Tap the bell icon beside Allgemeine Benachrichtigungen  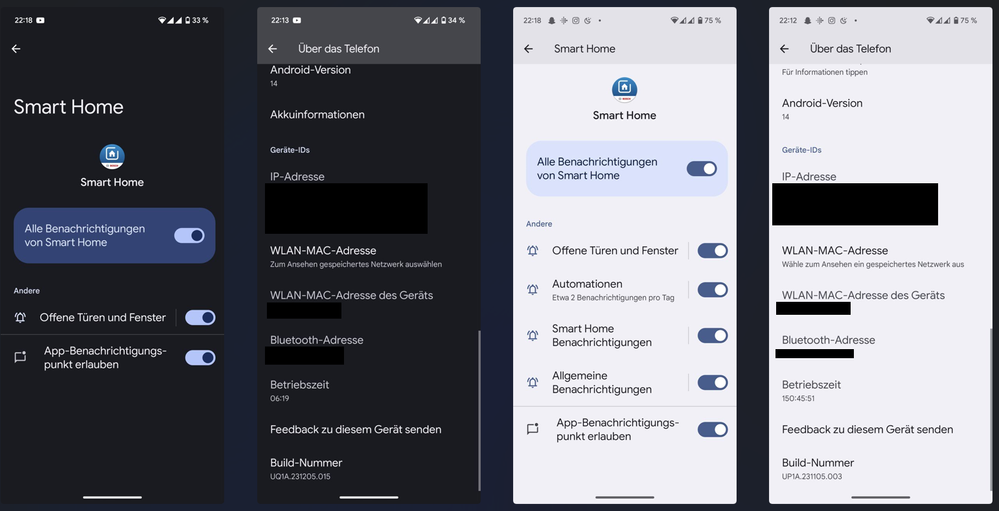tap(532, 382)
